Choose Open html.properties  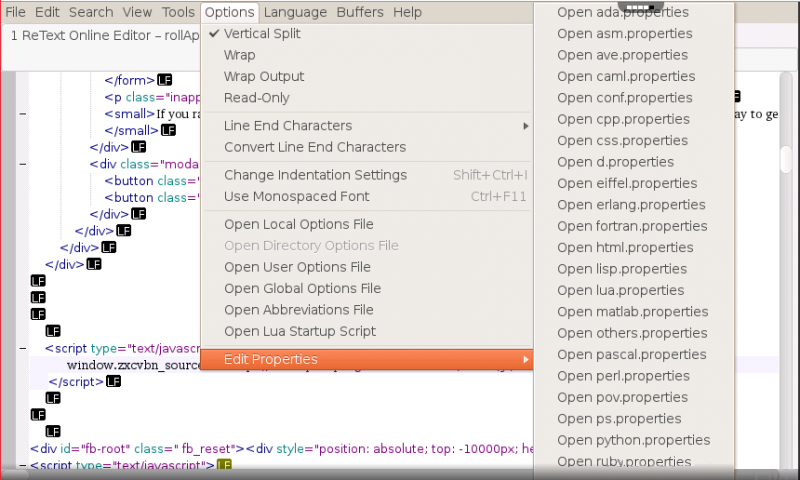(625, 247)
